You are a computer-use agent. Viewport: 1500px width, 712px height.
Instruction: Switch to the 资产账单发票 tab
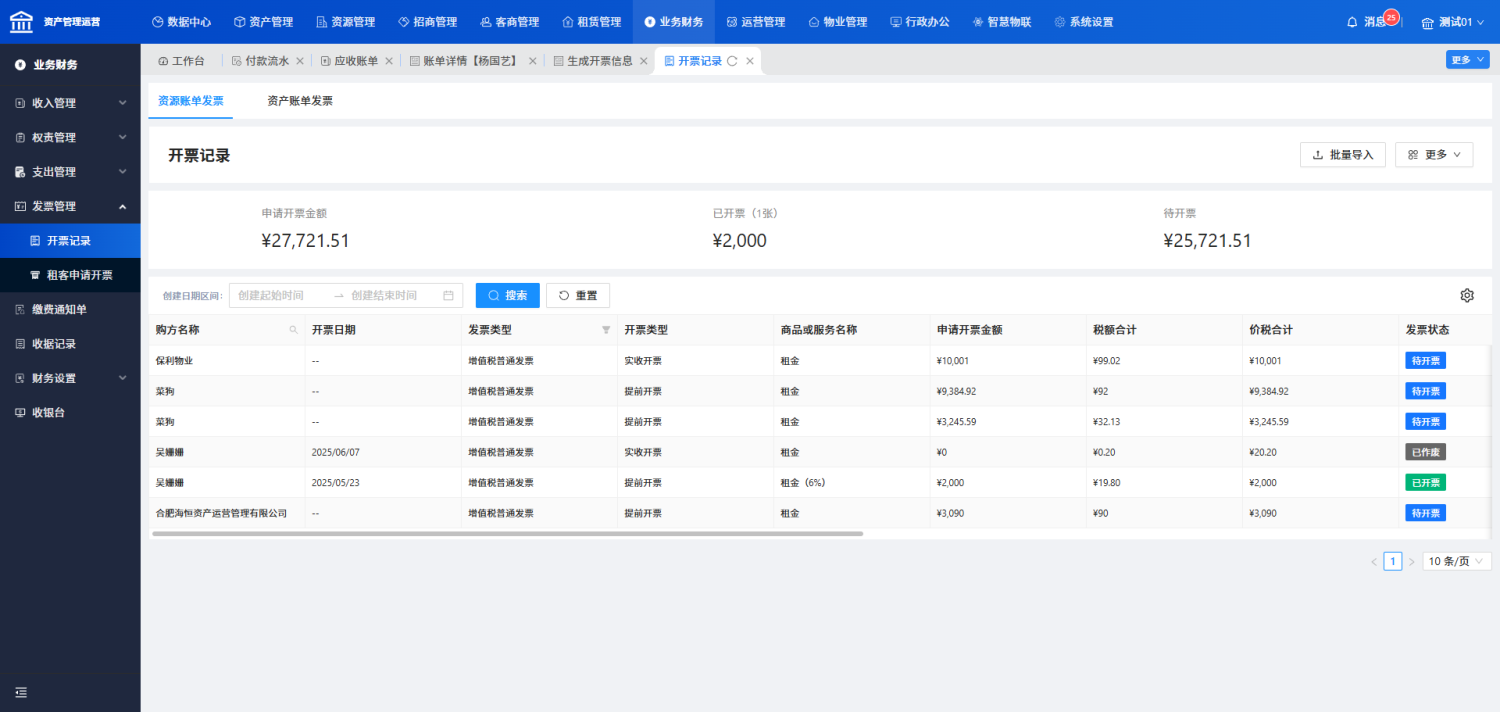click(x=300, y=101)
